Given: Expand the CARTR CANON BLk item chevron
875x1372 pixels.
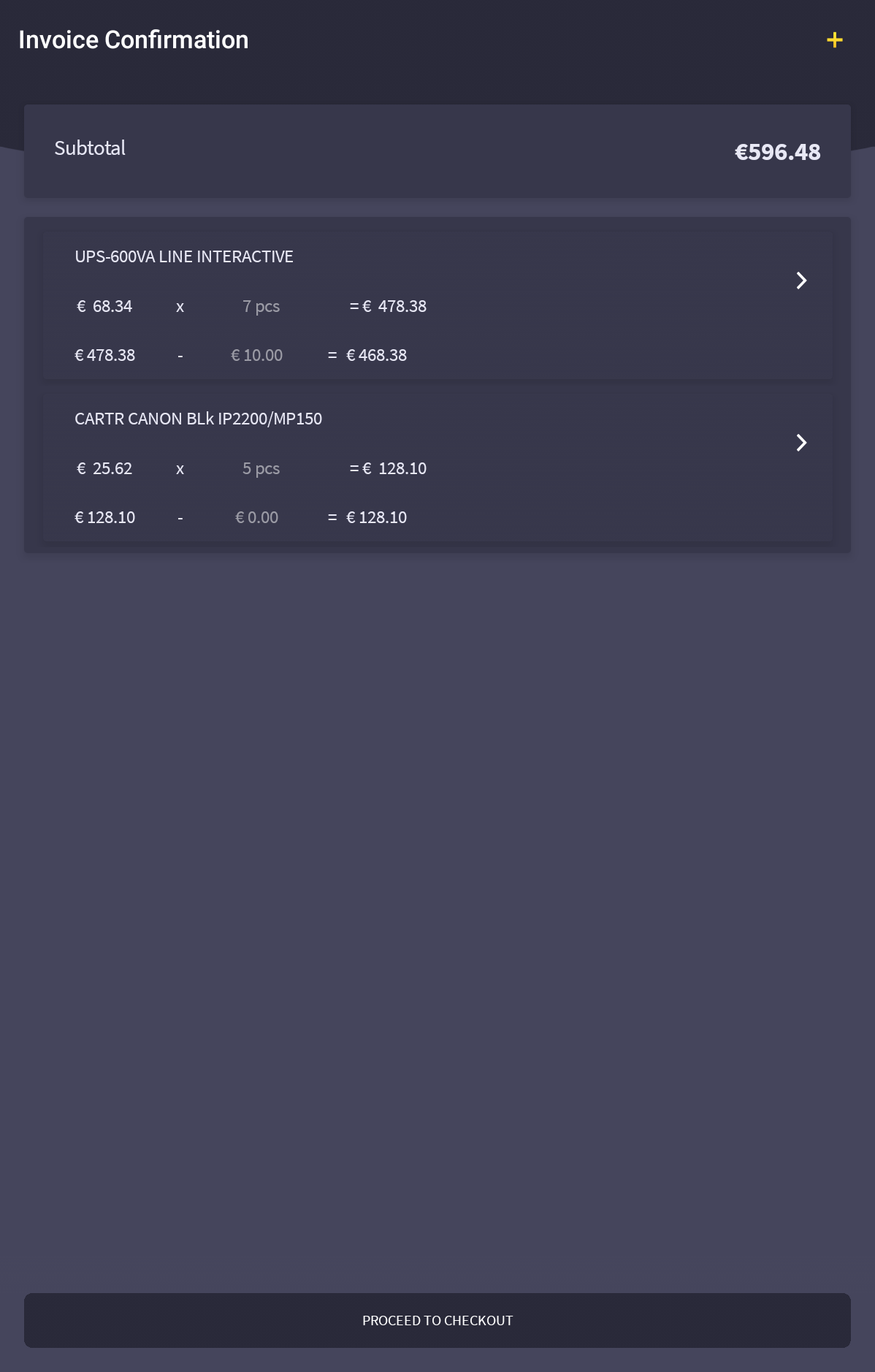Looking at the screenshot, I should 801,443.
